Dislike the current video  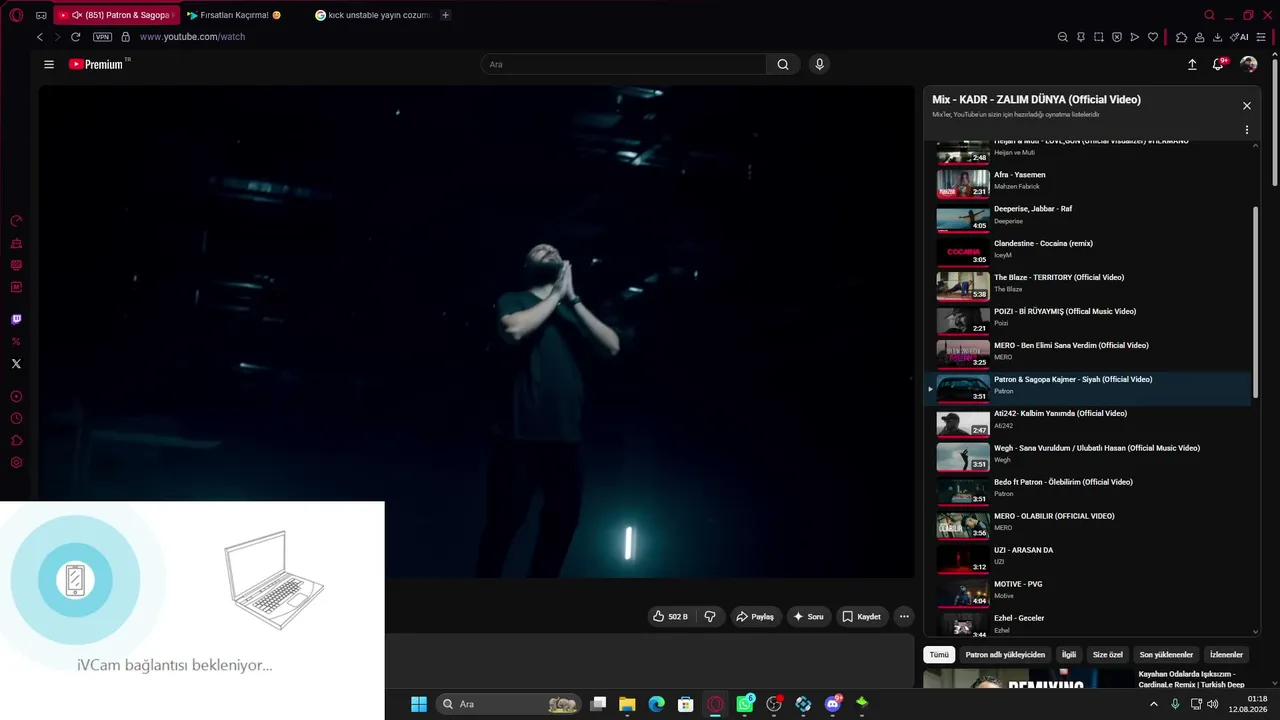(x=710, y=617)
